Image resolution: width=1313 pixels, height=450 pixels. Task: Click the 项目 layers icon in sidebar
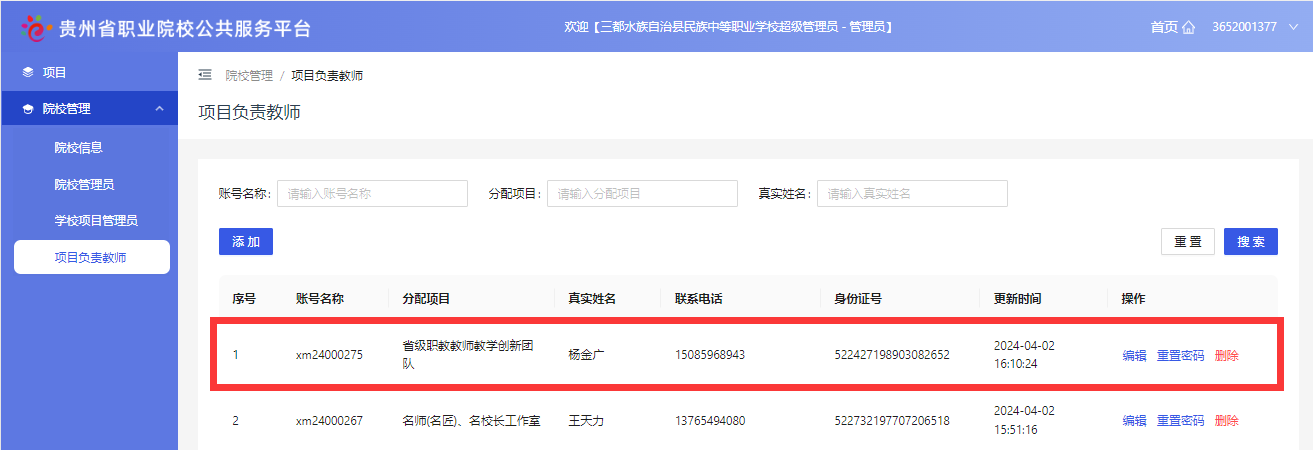[27, 73]
